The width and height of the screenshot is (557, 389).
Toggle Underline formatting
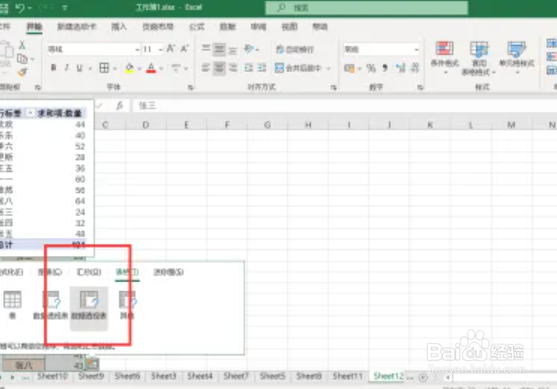point(80,67)
